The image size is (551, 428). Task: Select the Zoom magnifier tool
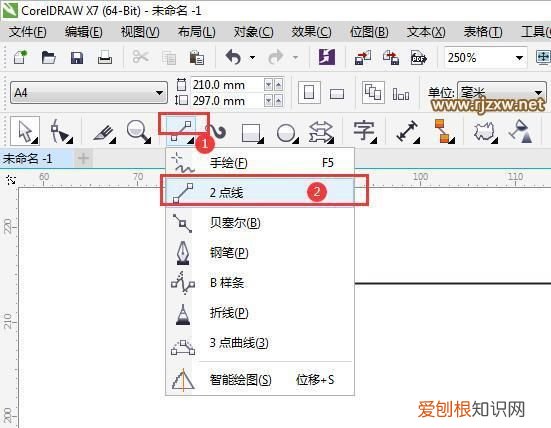[x=139, y=131]
